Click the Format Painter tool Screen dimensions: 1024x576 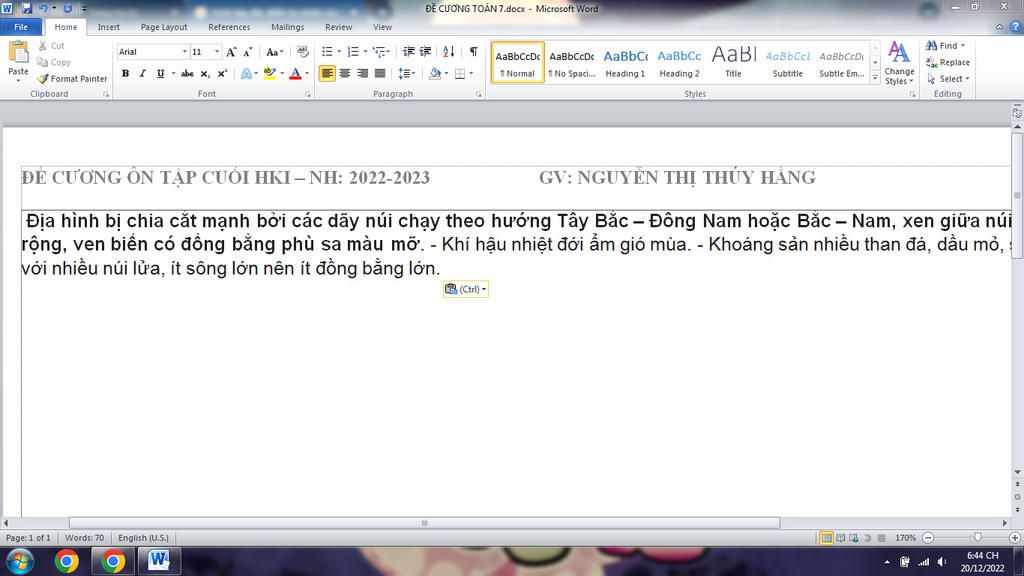click(72, 79)
